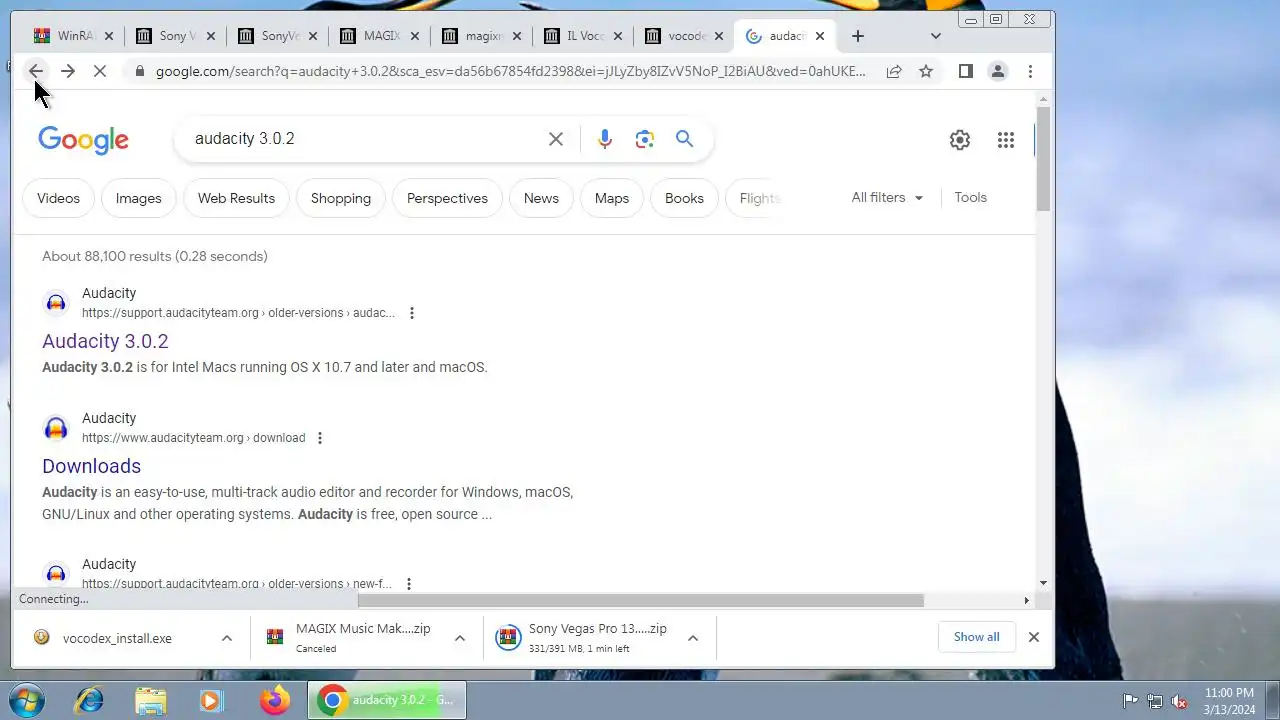The height and width of the screenshot is (720, 1280).
Task: Expand options for Sony Vegas Pro download
Action: click(693, 638)
